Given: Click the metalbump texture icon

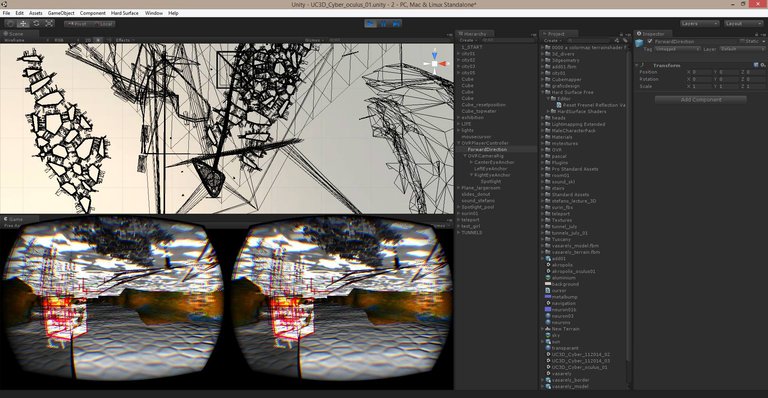Looking at the screenshot, I should point(548,297).
